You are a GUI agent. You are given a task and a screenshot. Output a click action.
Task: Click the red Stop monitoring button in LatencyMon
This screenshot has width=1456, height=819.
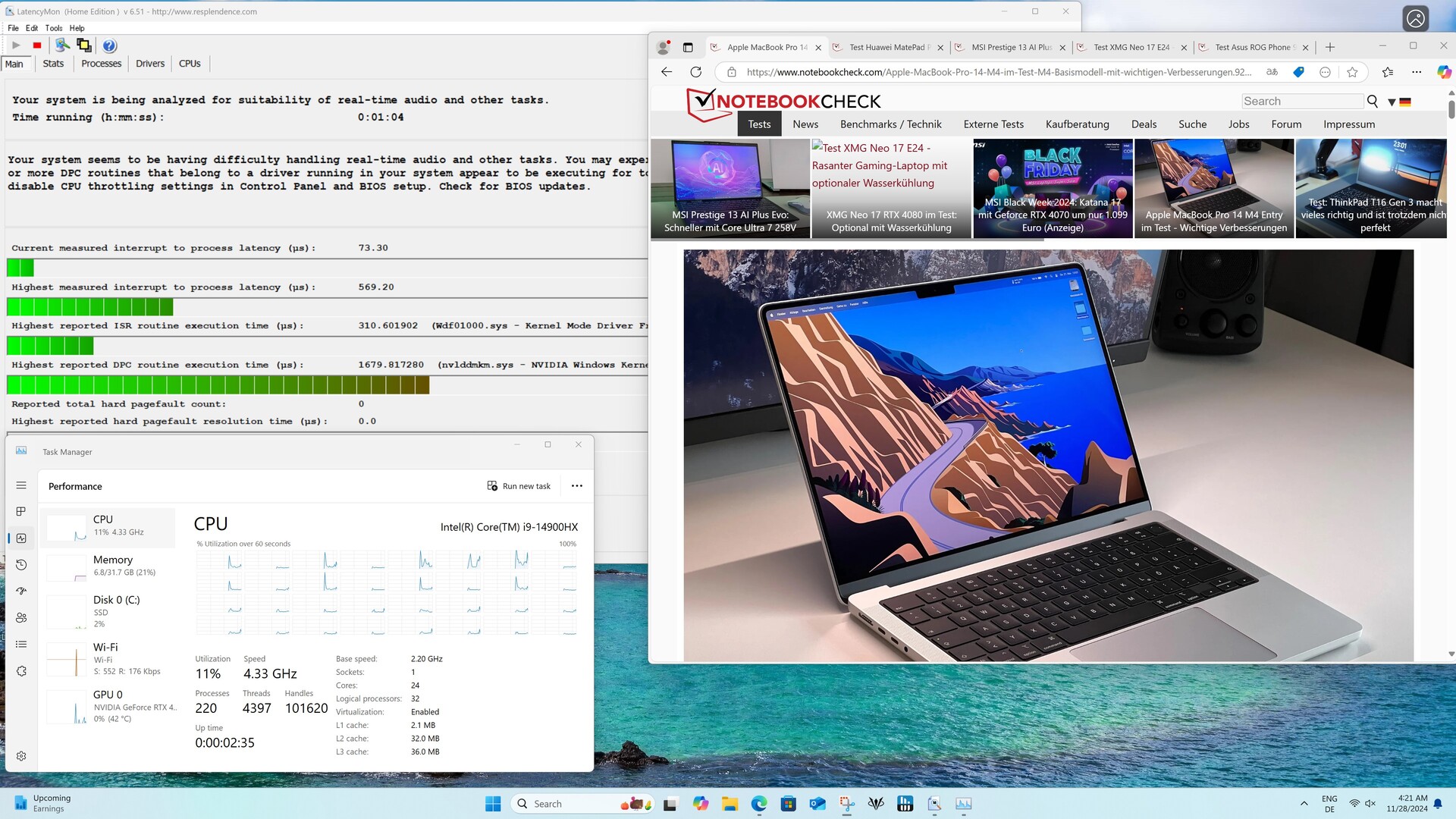click(x=36, y=45)
